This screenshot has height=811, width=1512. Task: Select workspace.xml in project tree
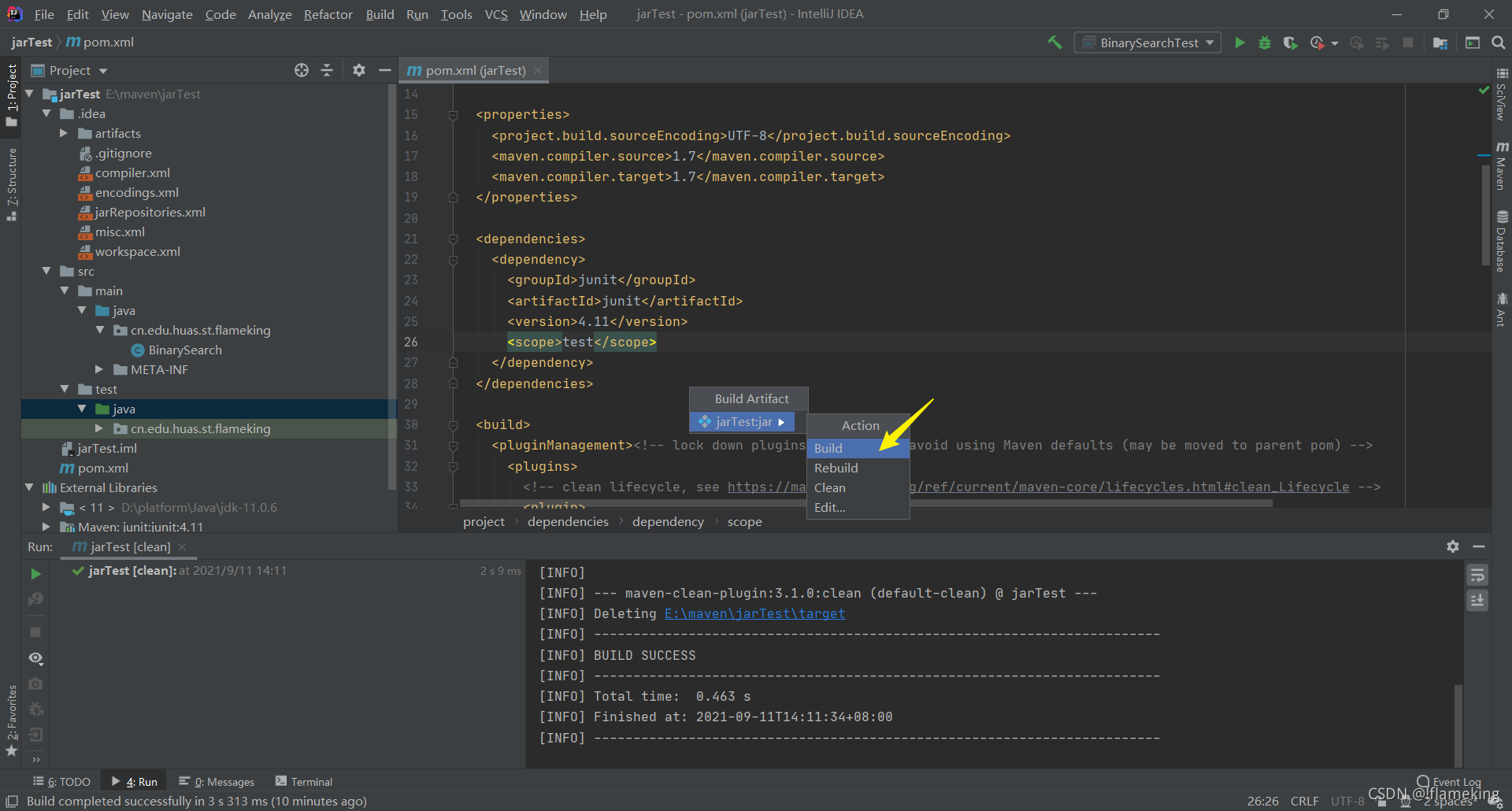pyautogui.click(x=137, y=251)
